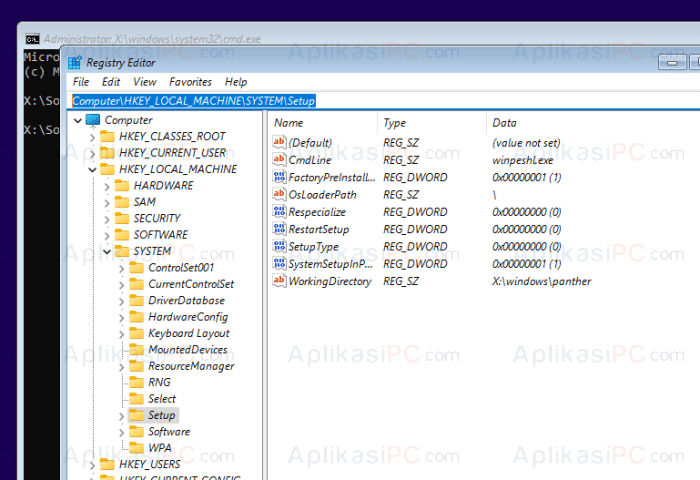Click the DWORD icon of SystemSetupInProgress value

[x=279, y=263]
